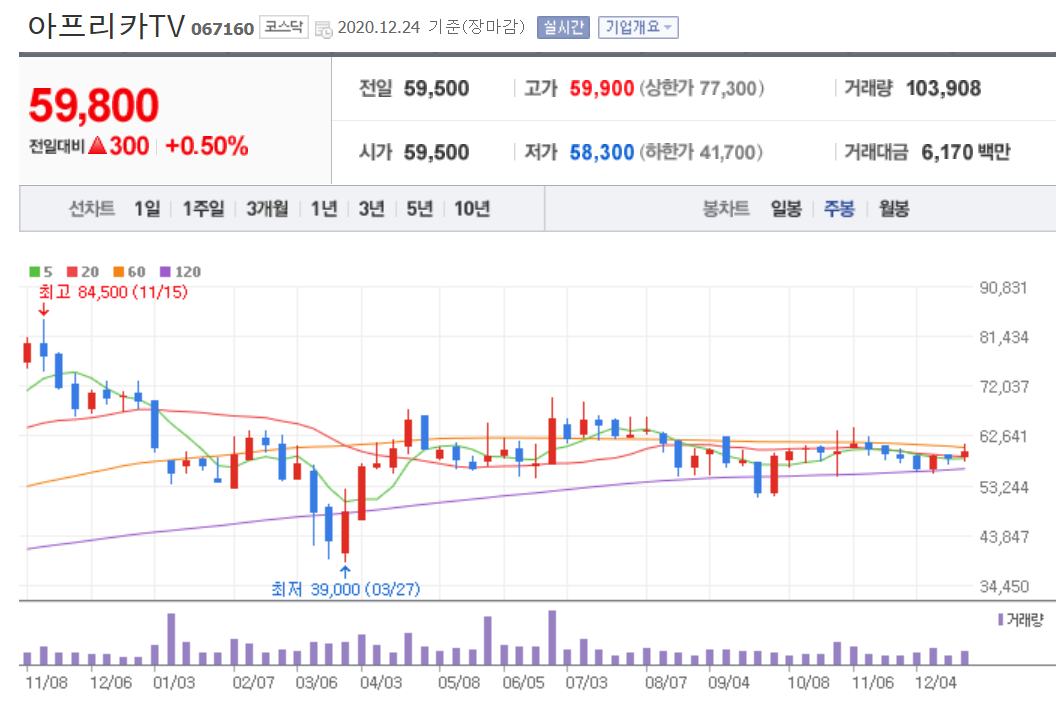Screen dimensions: 1056x708
Task: Click the 최고 84,500 (11/15) high label
Action: coord(113,292)
